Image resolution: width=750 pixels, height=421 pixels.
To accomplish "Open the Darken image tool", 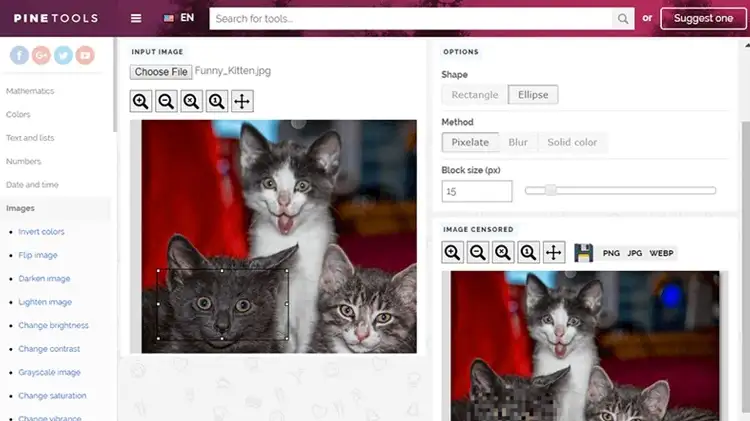I will 44,278.
